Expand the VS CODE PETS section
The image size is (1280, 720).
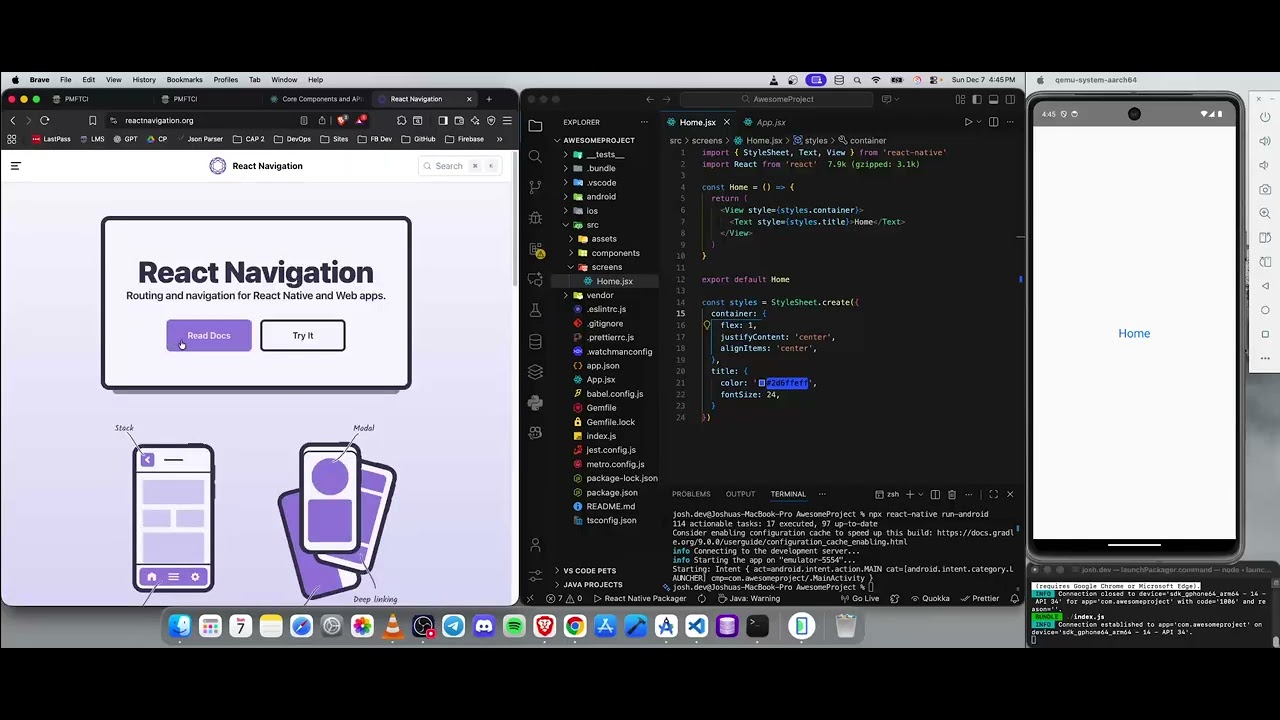tap(588, 571)
